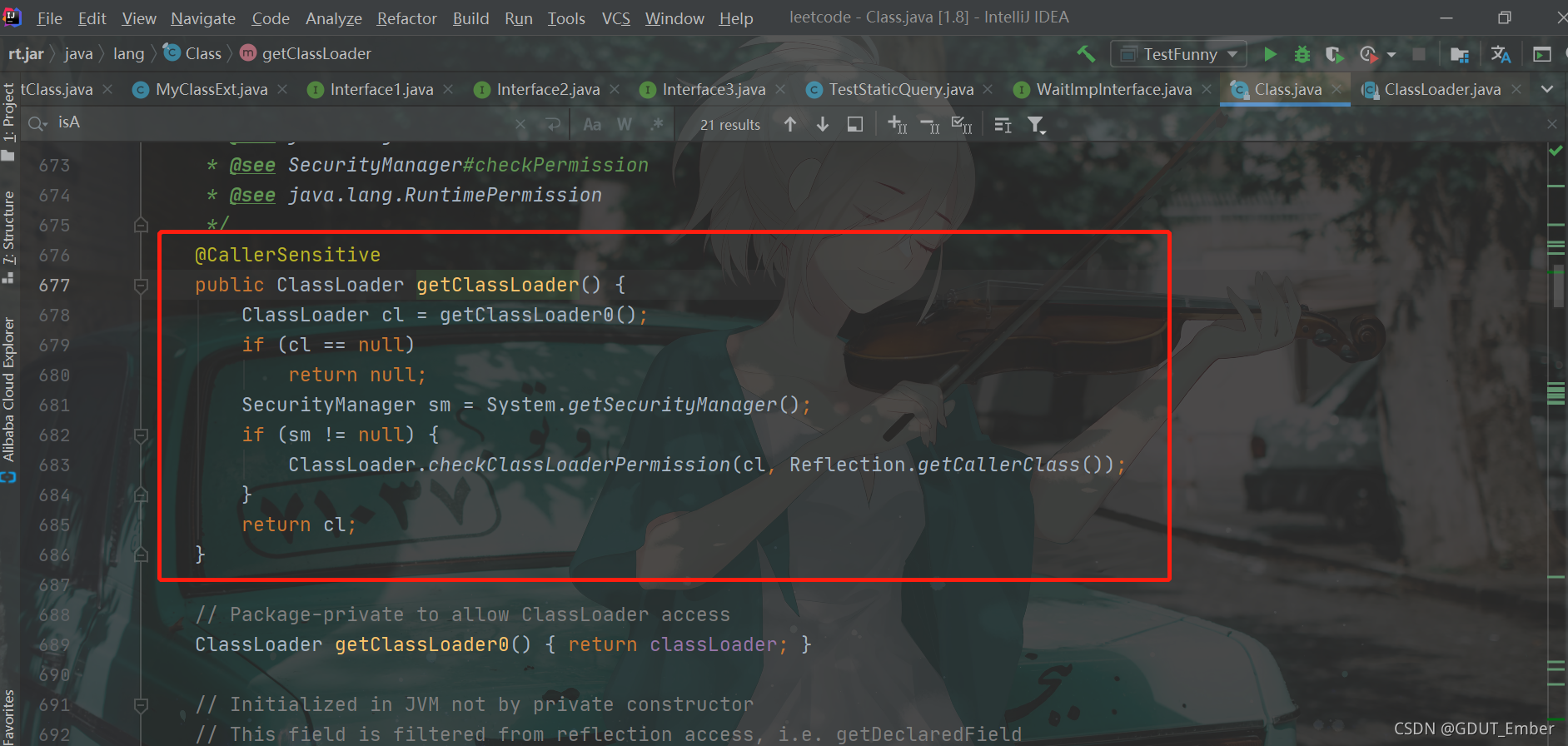The image size is (1568, 746).
Task: Click the lang breadcrumb
Action: tap(128, 54)
